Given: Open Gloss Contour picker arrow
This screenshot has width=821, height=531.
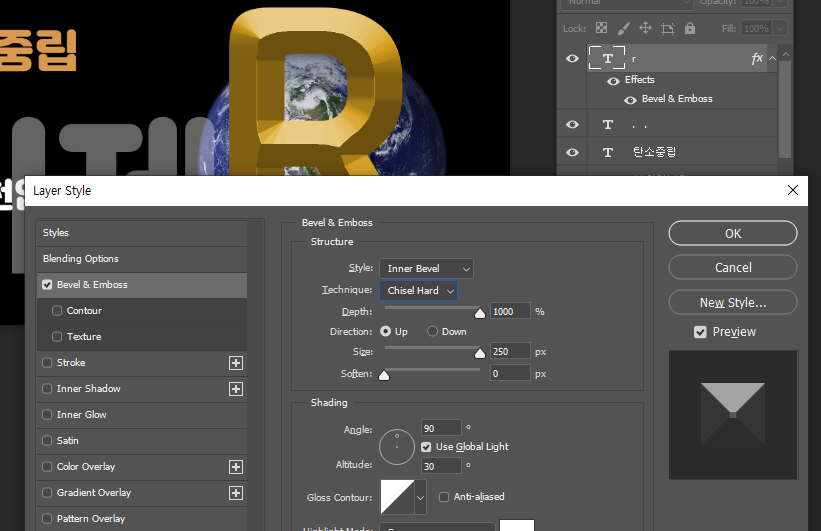Looking at the screenshot, I should click(420, 497).
